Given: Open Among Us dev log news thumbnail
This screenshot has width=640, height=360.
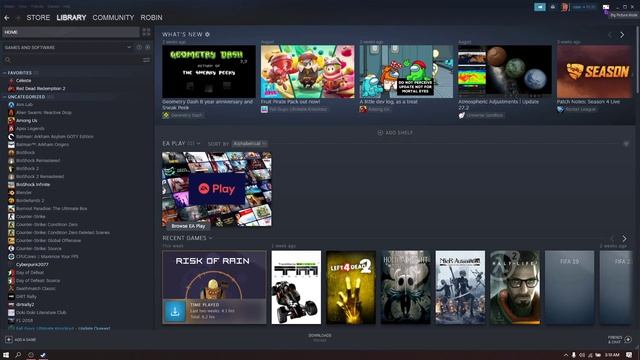Looking at the screenshot, I should (406, 71).
